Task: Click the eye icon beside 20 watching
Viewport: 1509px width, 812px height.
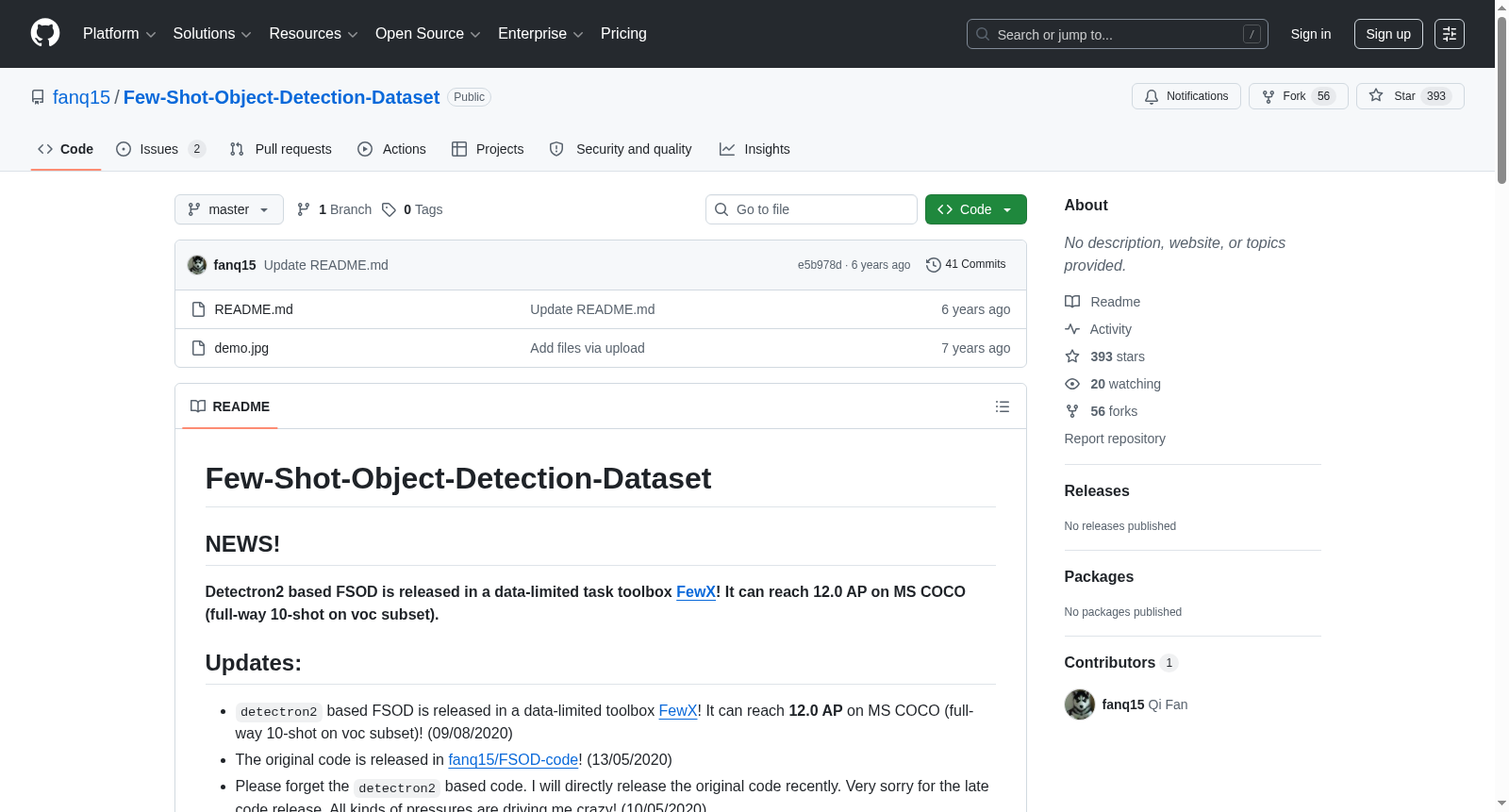Action: [x=1072, y=384]
